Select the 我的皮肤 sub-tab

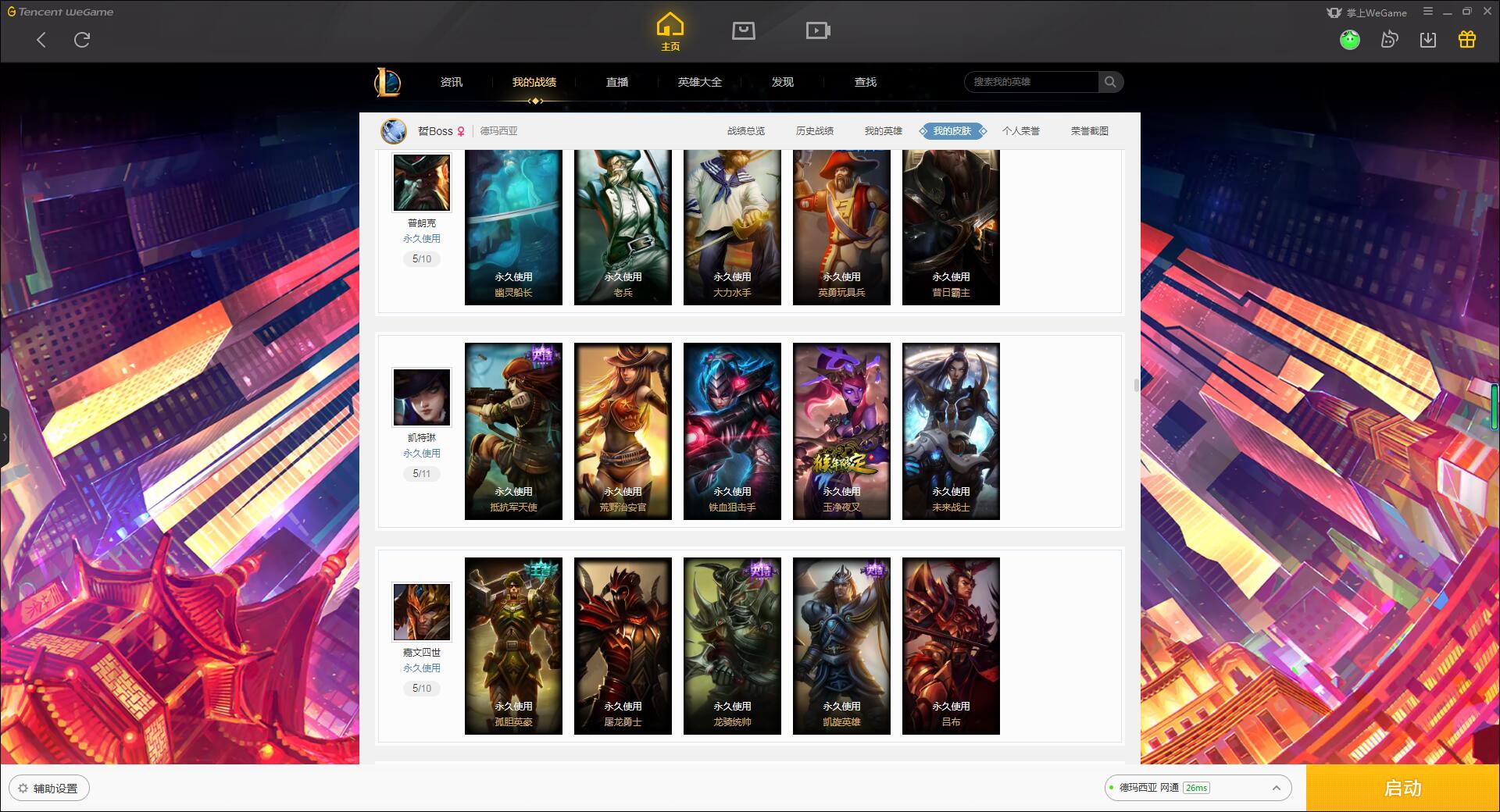point(952,131)
